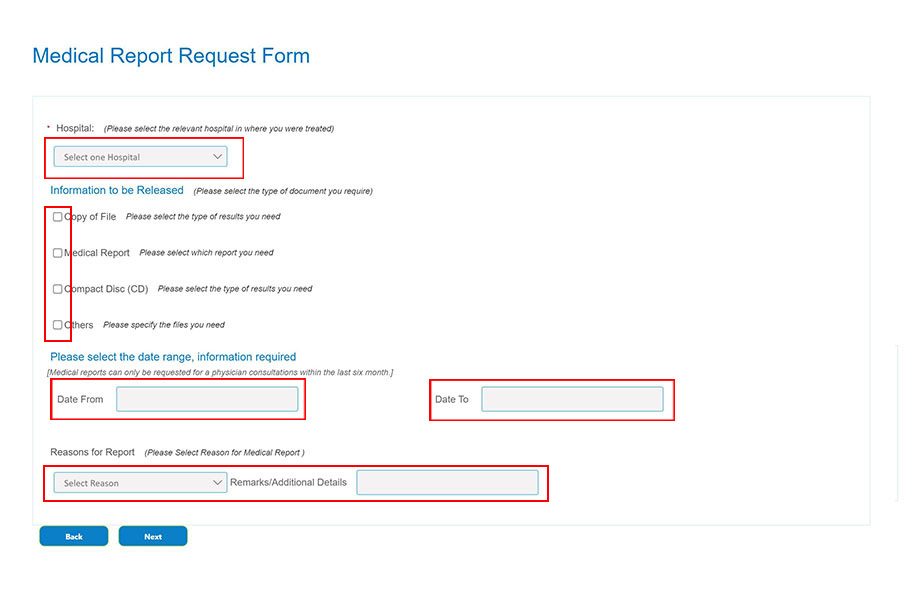
Task: Click the Date From input field
Action: point(208,398)
